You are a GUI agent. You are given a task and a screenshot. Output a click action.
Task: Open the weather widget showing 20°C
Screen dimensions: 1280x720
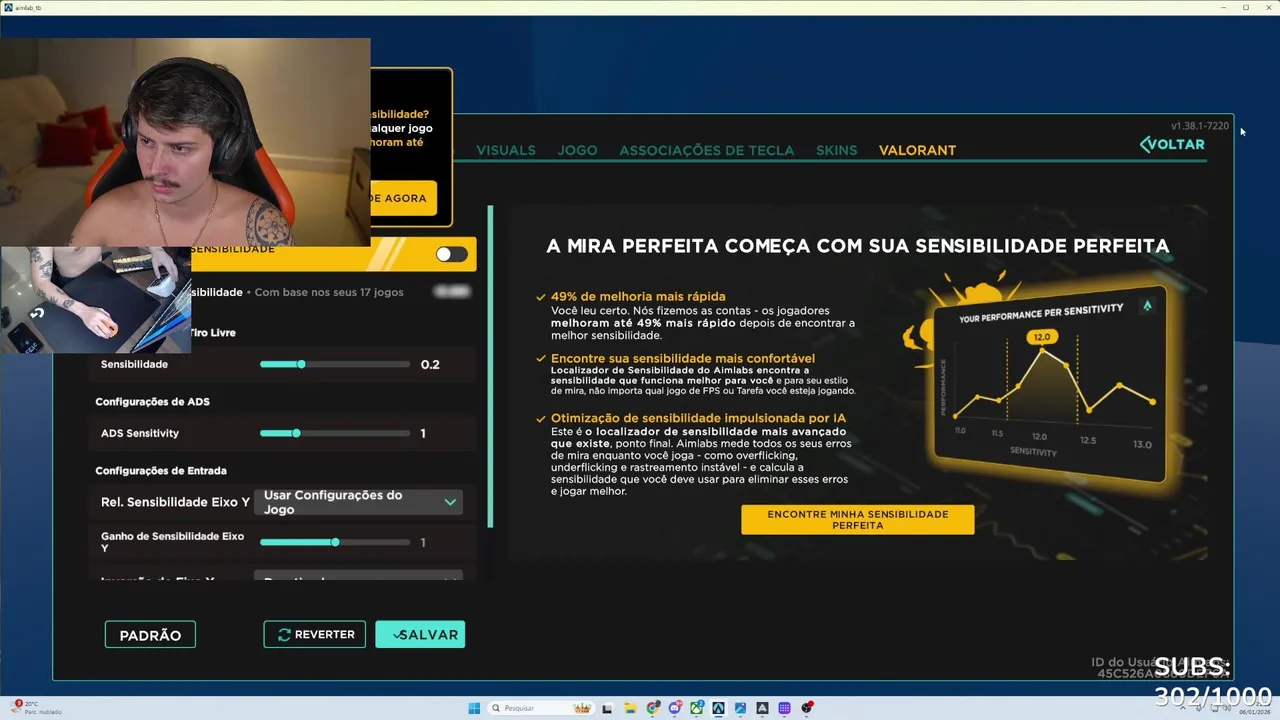coord(36,708)
